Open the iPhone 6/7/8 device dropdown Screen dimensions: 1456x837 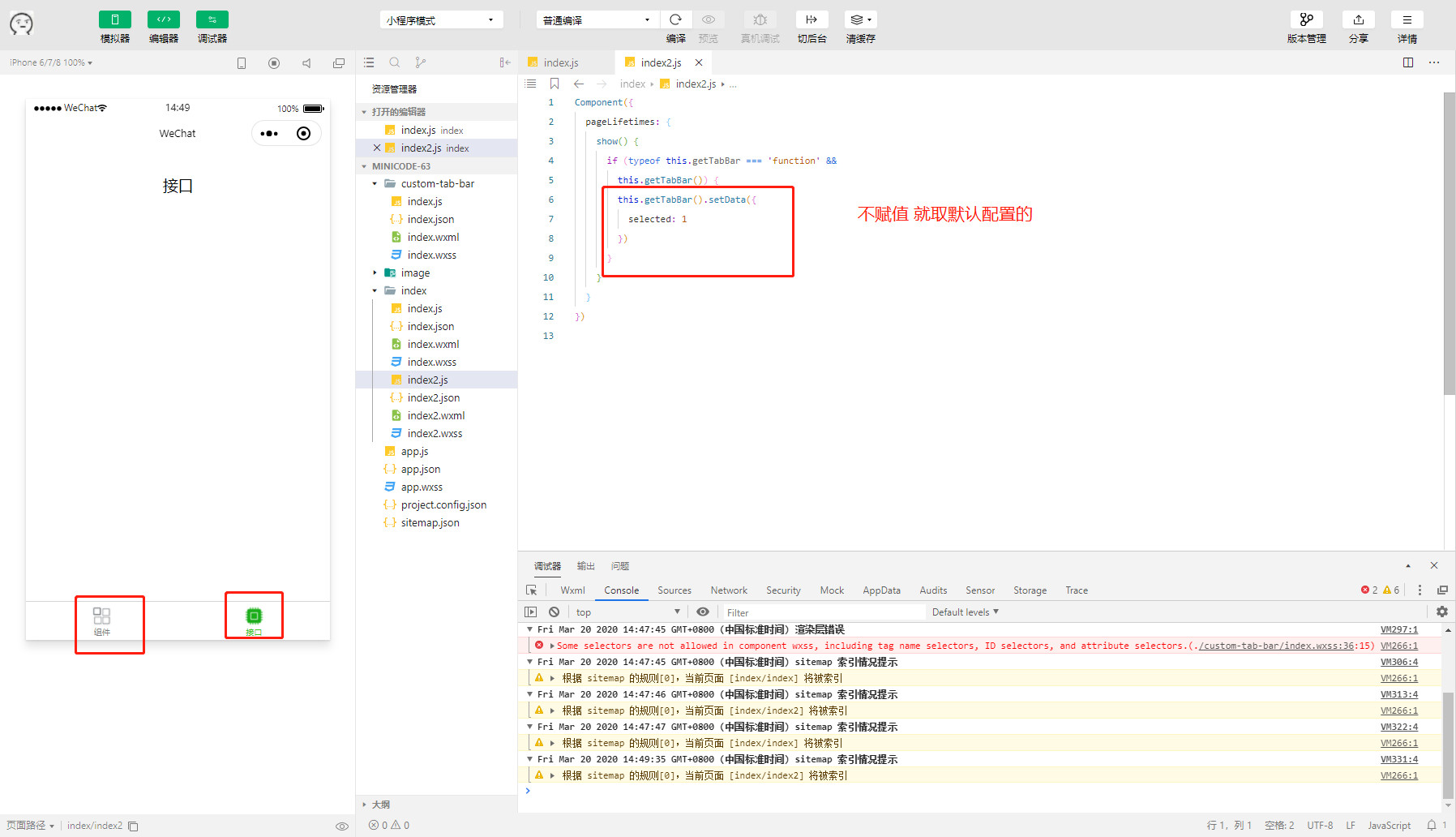tap(51, 62)
